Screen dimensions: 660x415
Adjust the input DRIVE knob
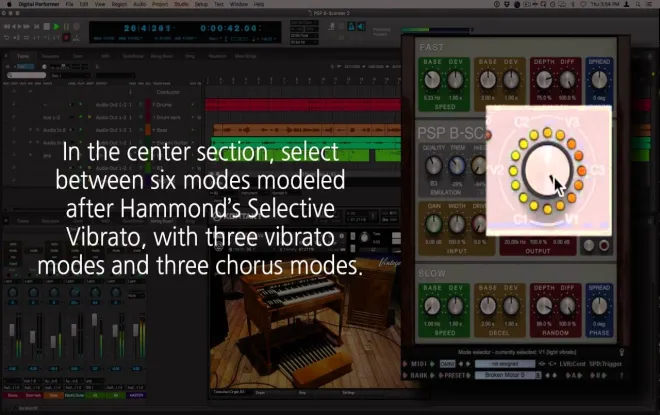click(x=479, y=223)
